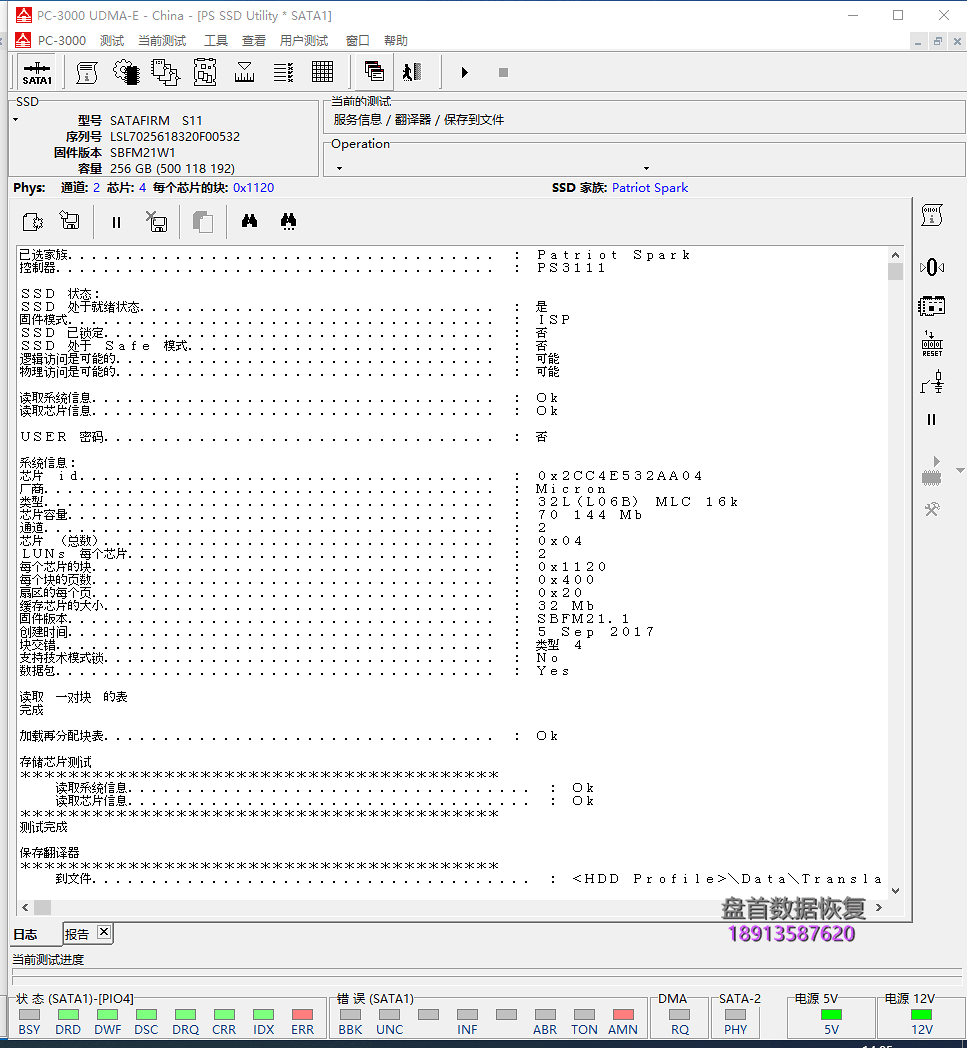Click the BSY status indicator
The width and height of the screenshot is (967, 1048).
29,1015
